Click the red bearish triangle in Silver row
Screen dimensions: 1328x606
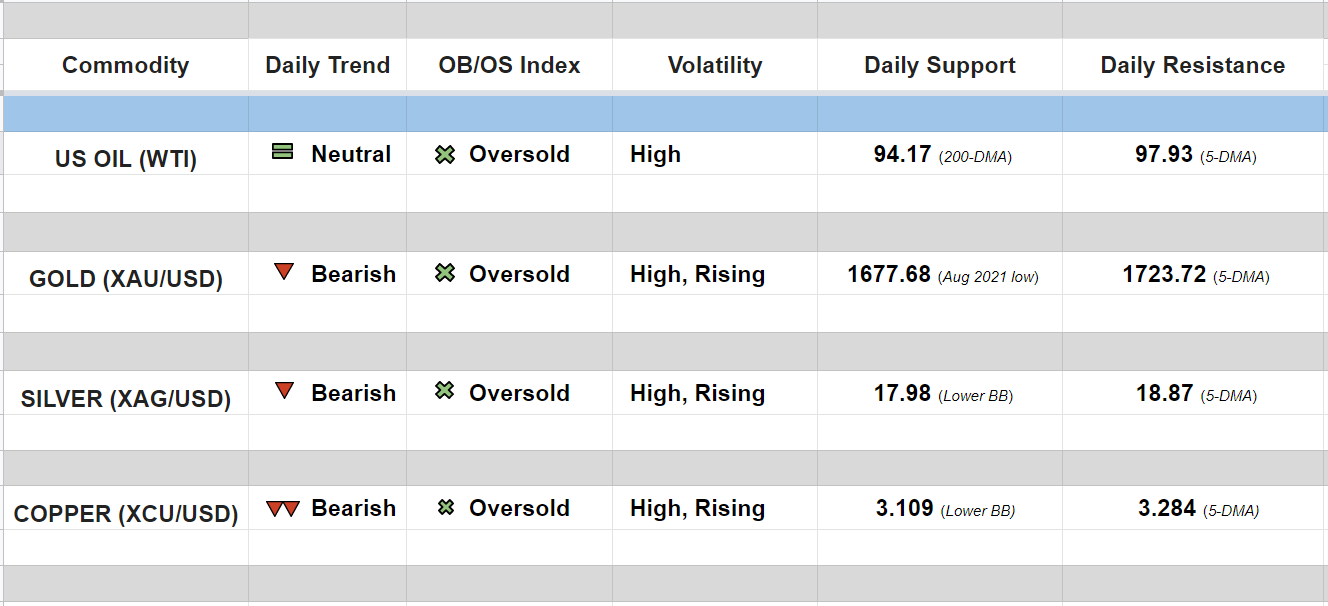284,391
